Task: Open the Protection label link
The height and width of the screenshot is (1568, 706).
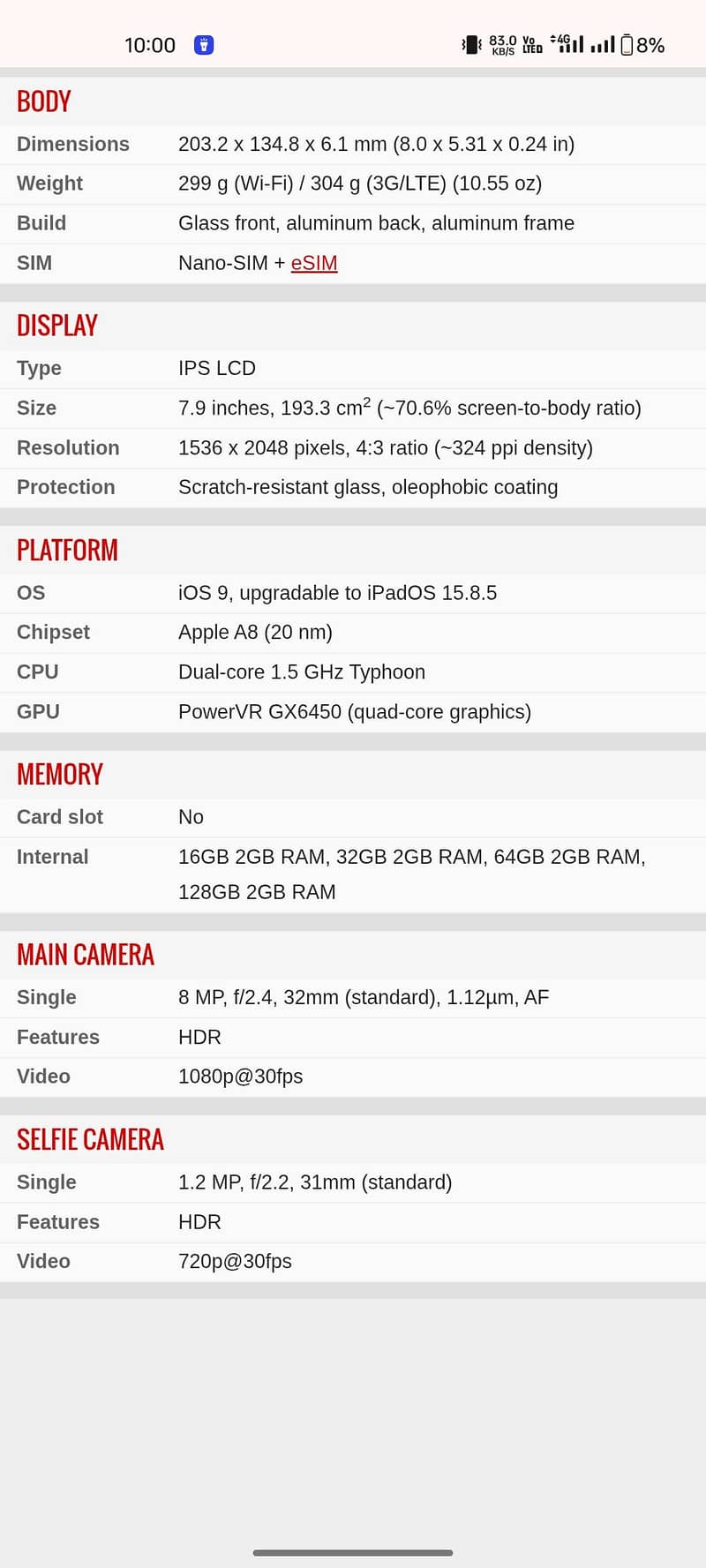Action: point(66,487)
